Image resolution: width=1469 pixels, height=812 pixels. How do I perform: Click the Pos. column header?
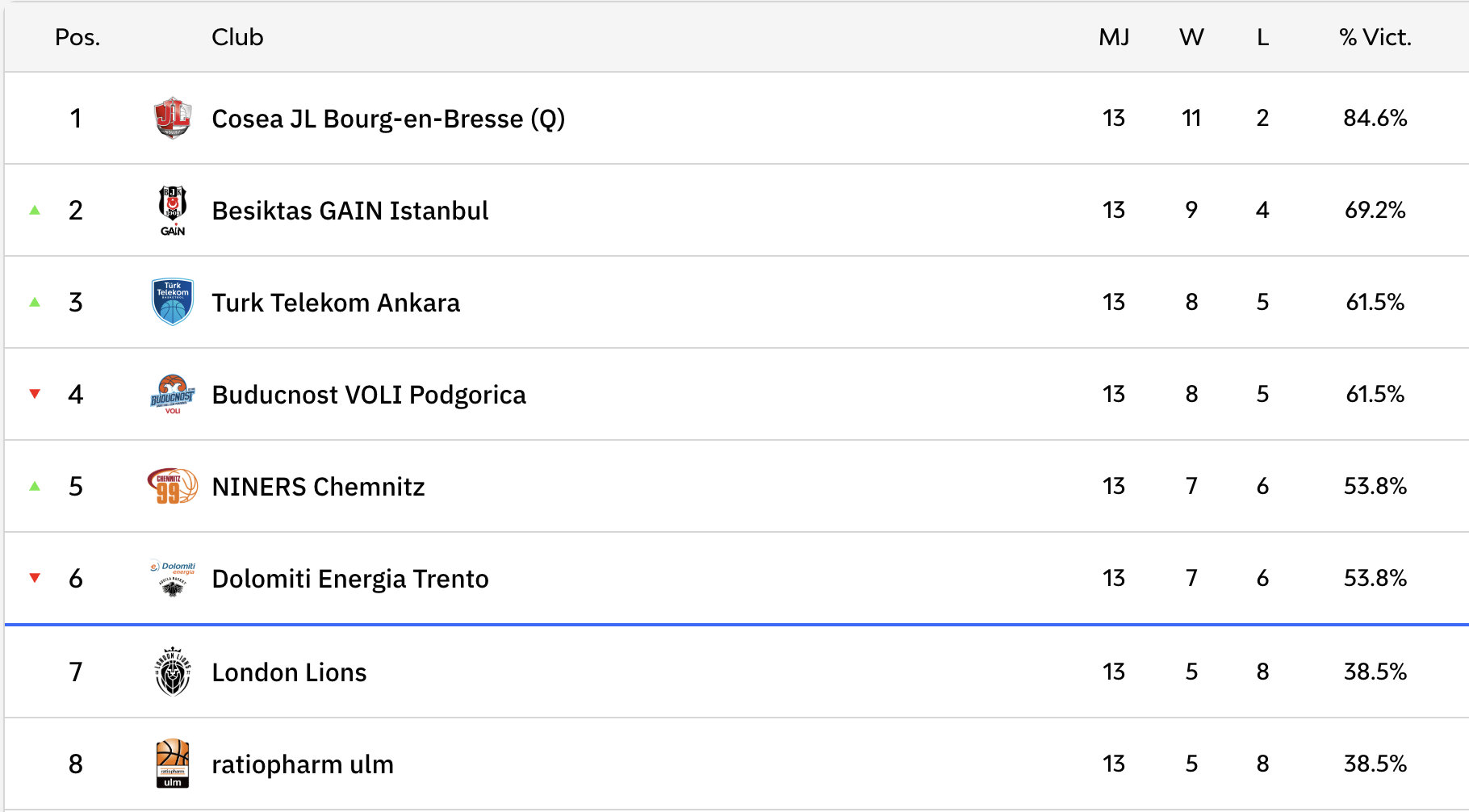77,37
